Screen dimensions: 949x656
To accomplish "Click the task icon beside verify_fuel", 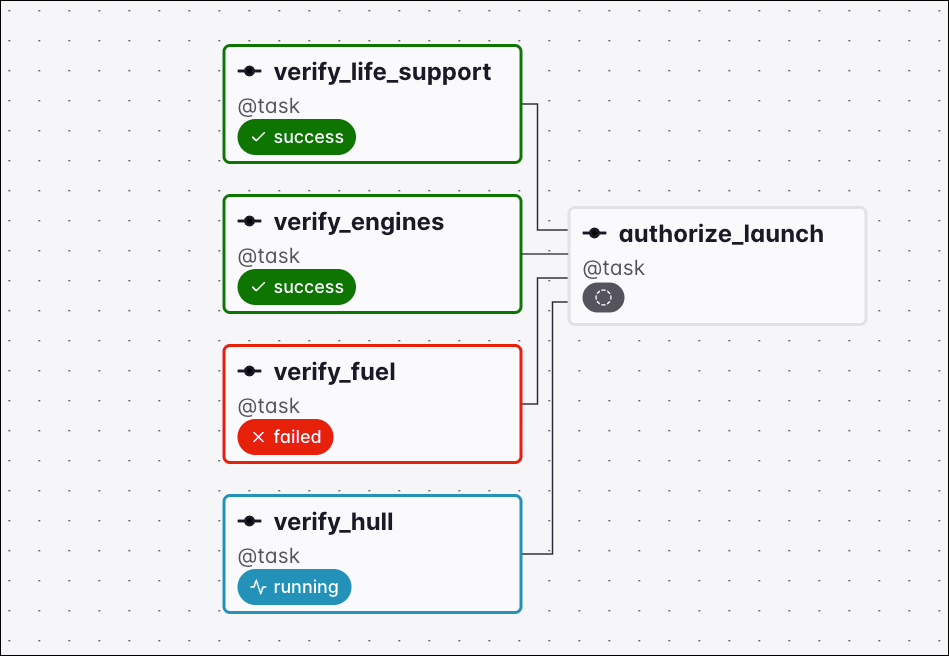I will [x=249, y=372].
